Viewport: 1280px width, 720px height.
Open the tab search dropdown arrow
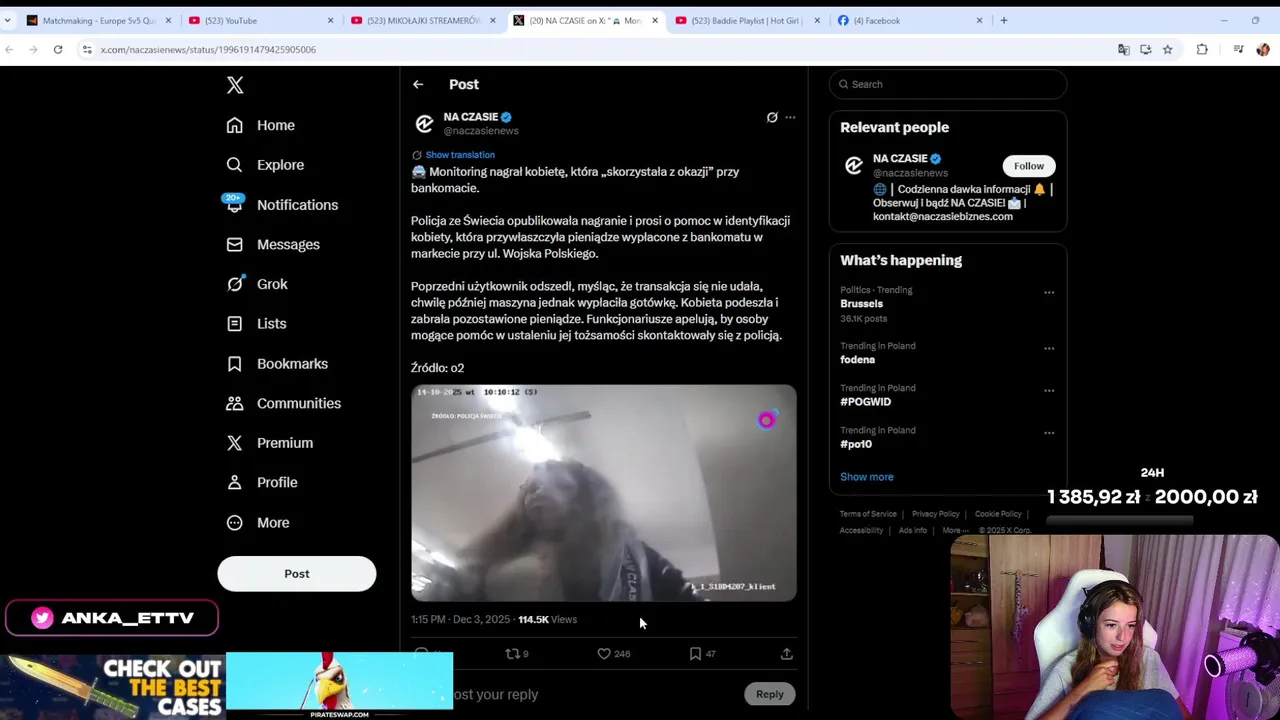[7, 20]
